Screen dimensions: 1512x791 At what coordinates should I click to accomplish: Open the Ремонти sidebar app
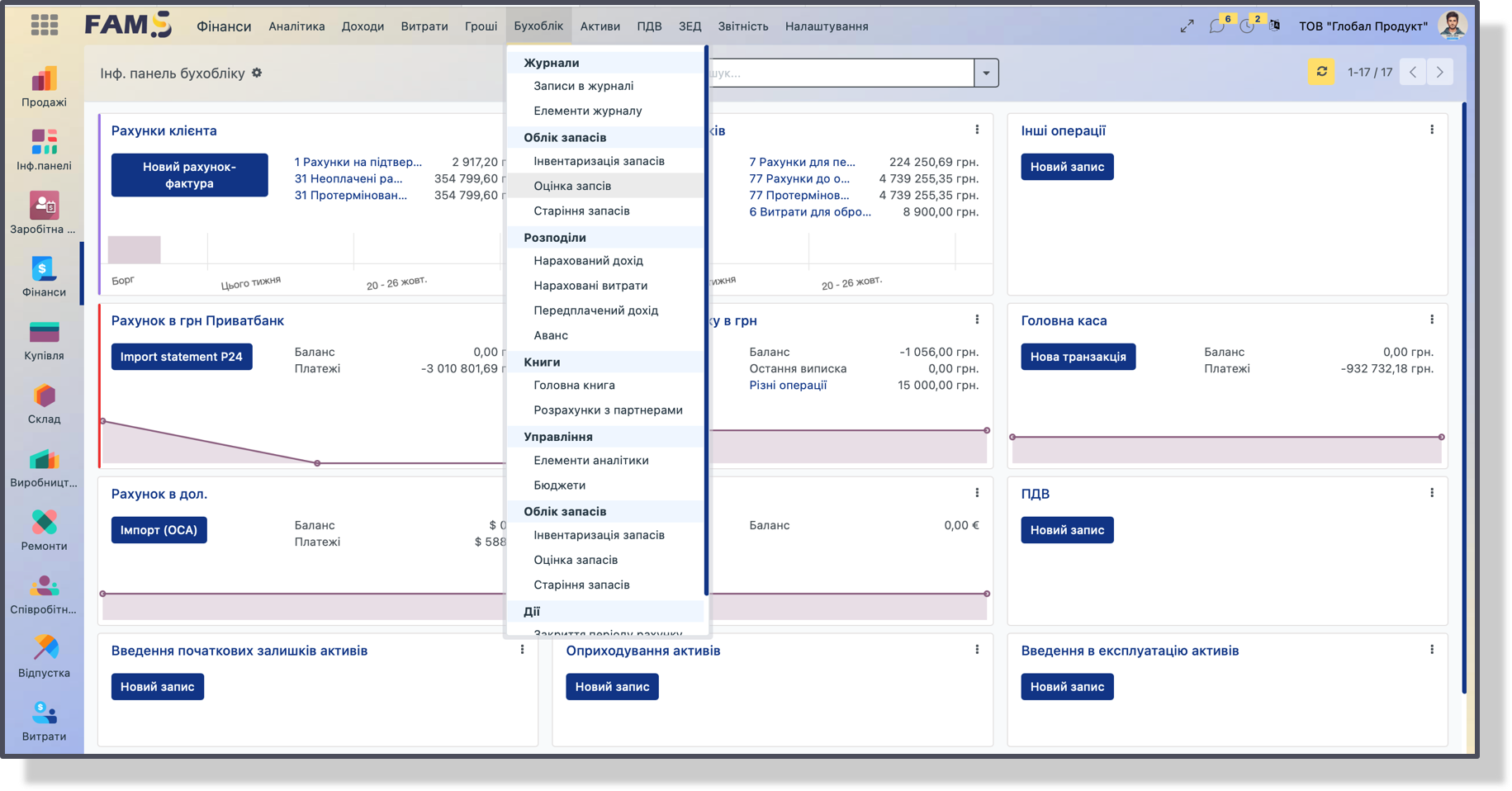44,531
